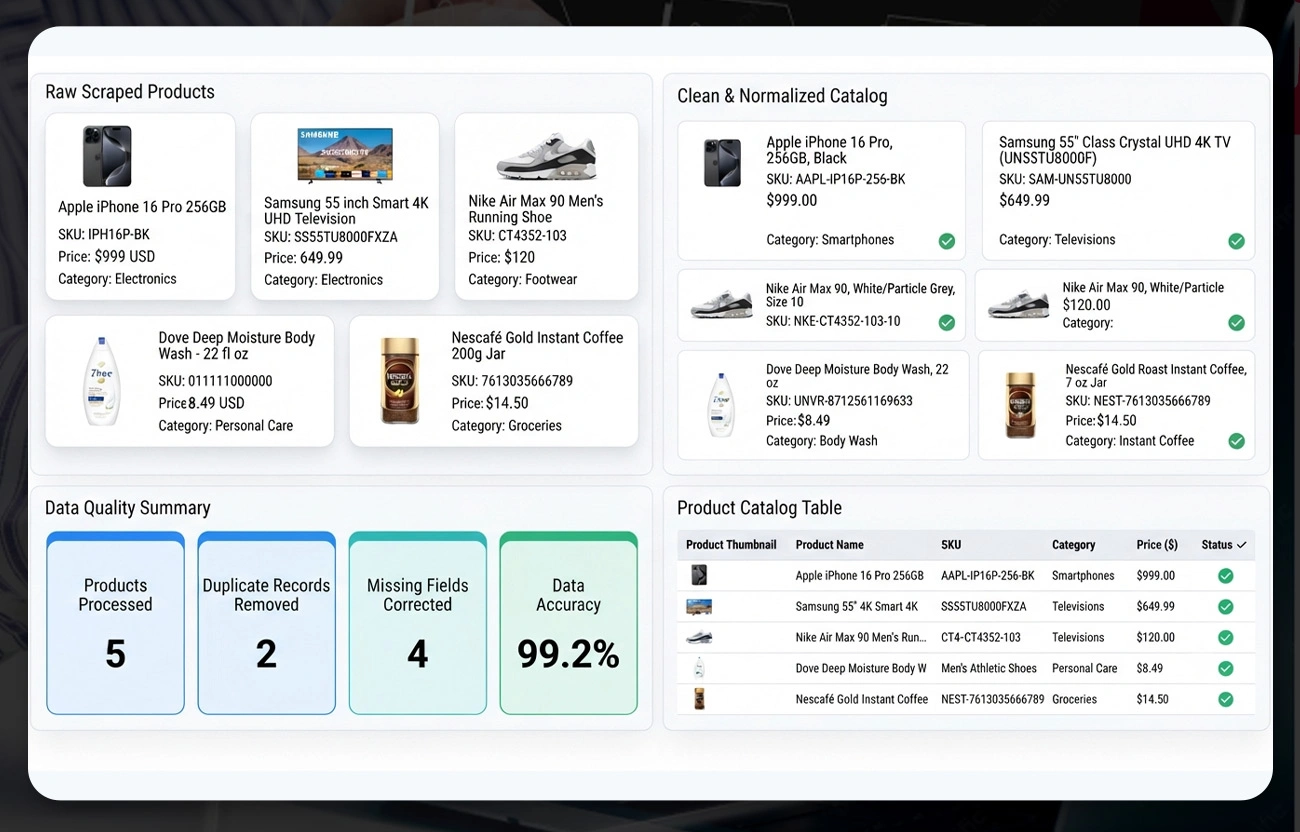The height and width of the screenshot is (832, 1300).
Task: Select the shoe image on the Nike $120.00 card
Action: pos(1019,304)
